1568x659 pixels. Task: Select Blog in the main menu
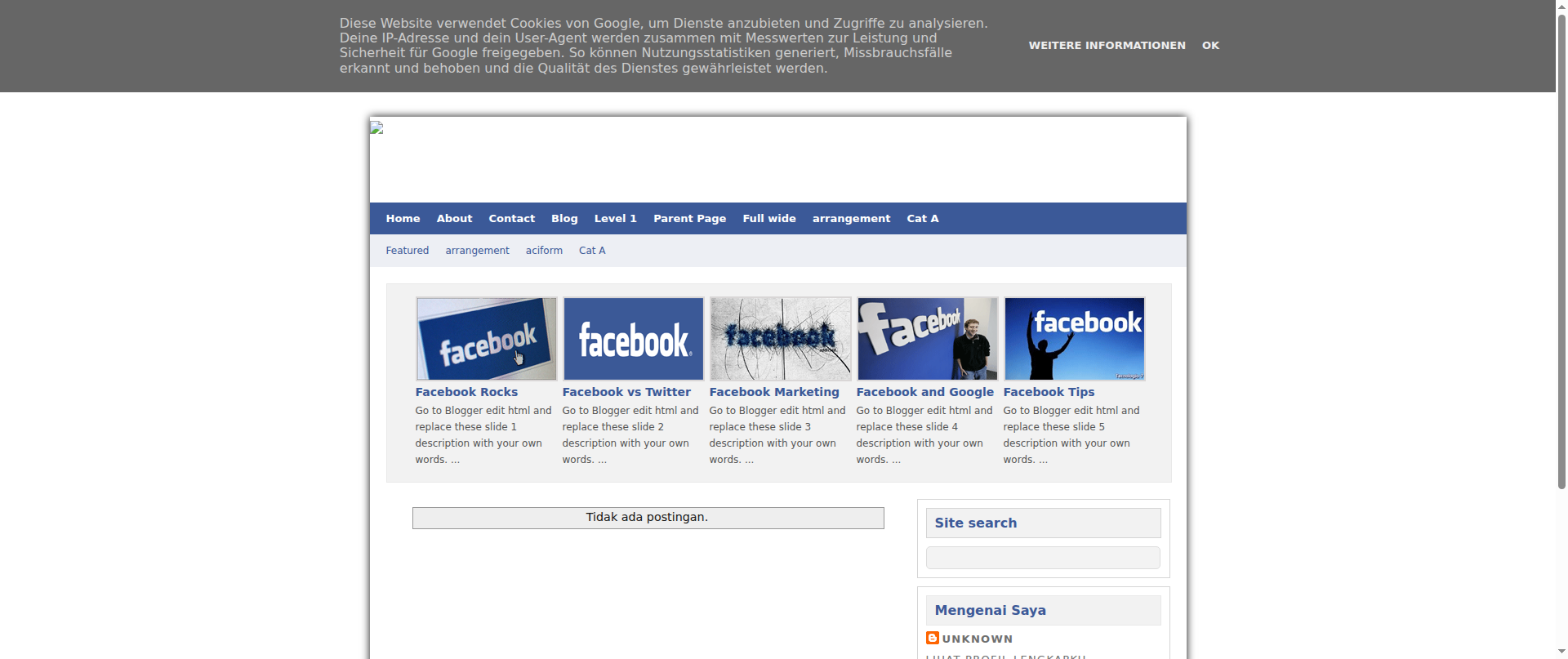[x=564, y=219]
